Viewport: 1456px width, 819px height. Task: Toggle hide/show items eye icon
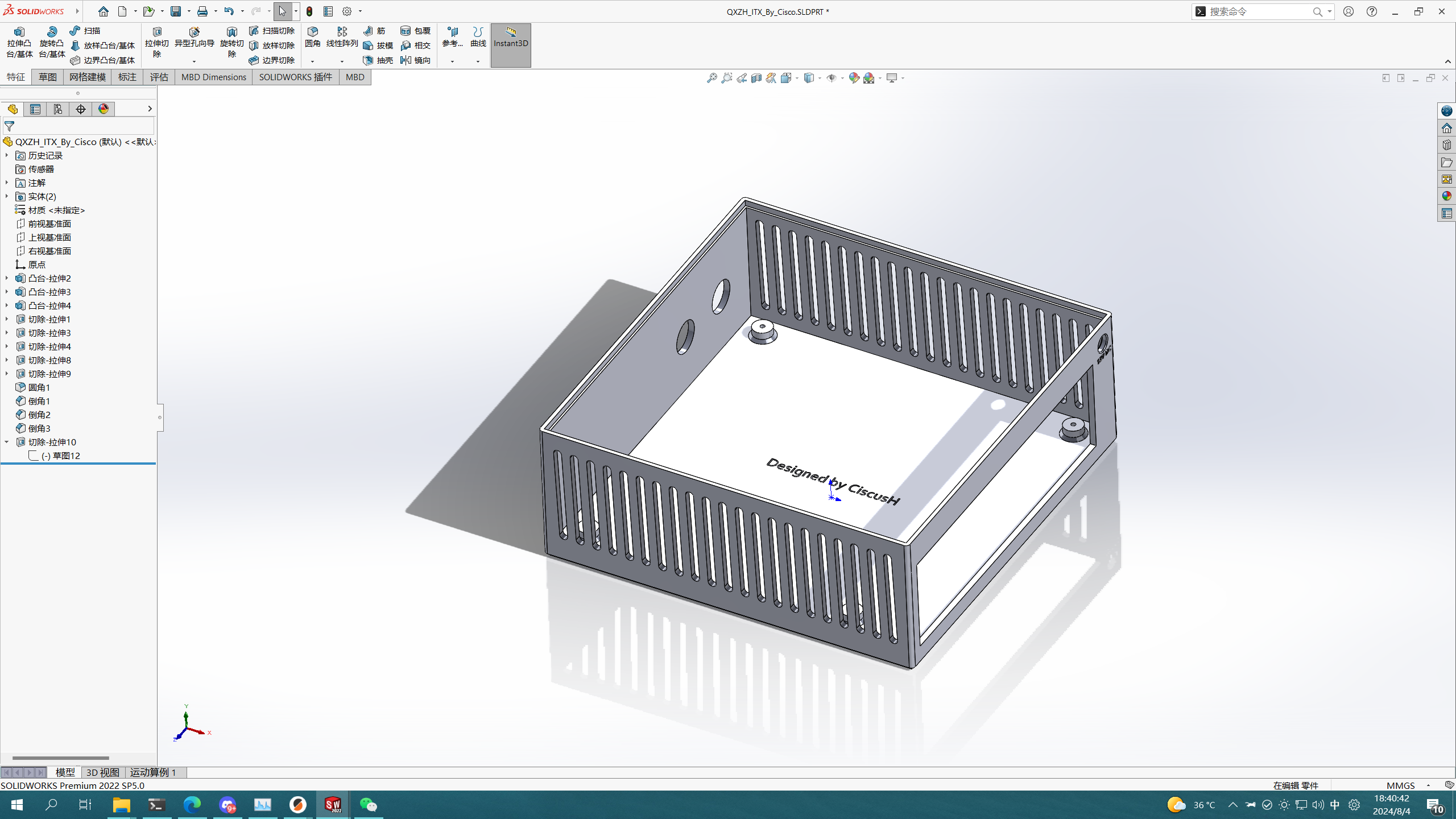(x=832, y=78)
